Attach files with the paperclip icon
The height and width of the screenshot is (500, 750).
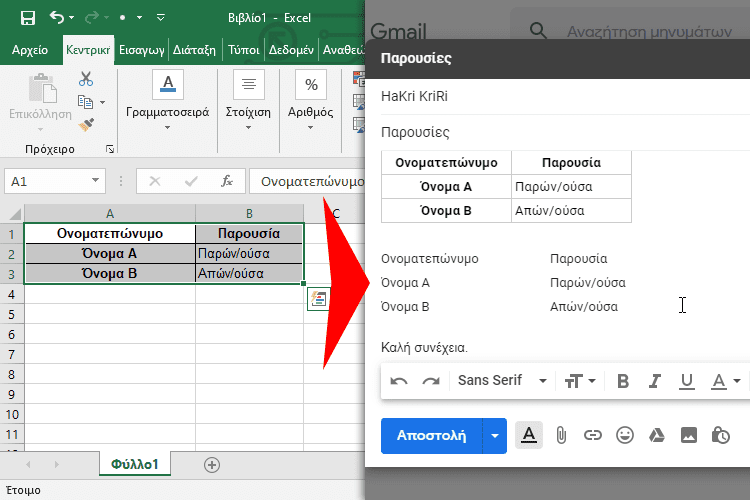(x=561, y=435)
